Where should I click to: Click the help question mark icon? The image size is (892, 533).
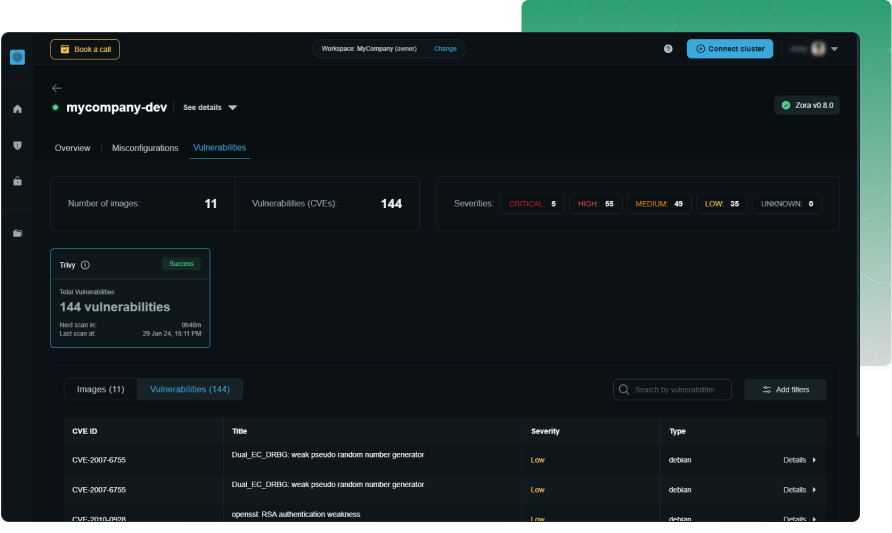pos(668,49)
